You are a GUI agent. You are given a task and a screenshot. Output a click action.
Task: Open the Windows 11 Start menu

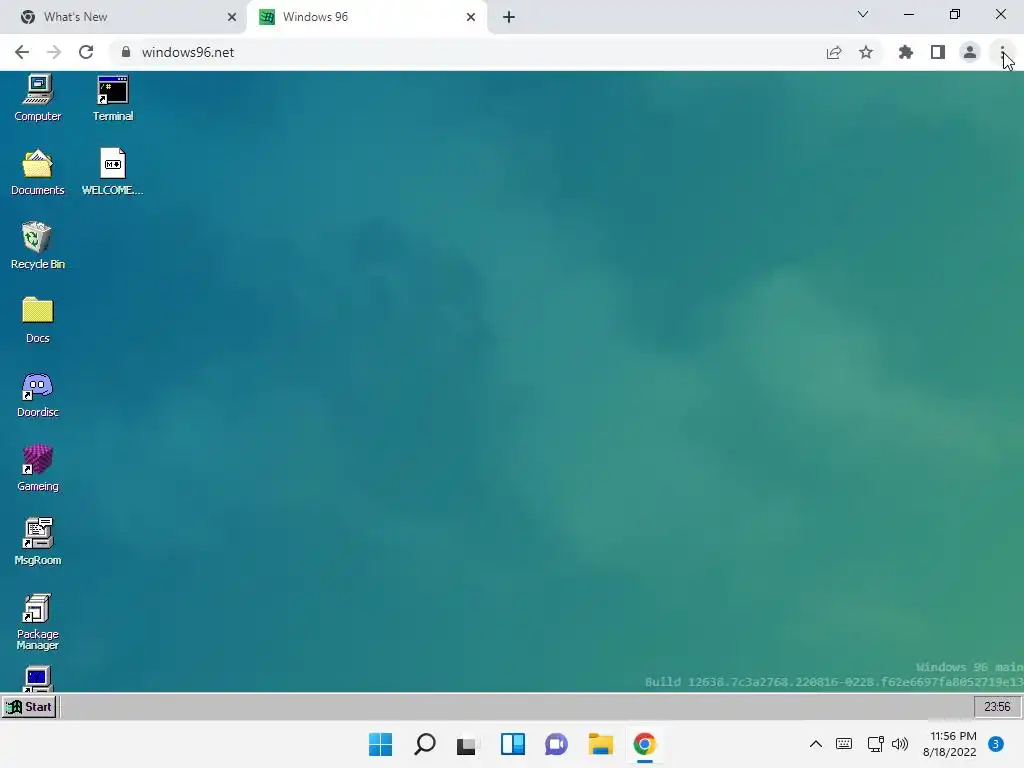[x=380, y=744]
